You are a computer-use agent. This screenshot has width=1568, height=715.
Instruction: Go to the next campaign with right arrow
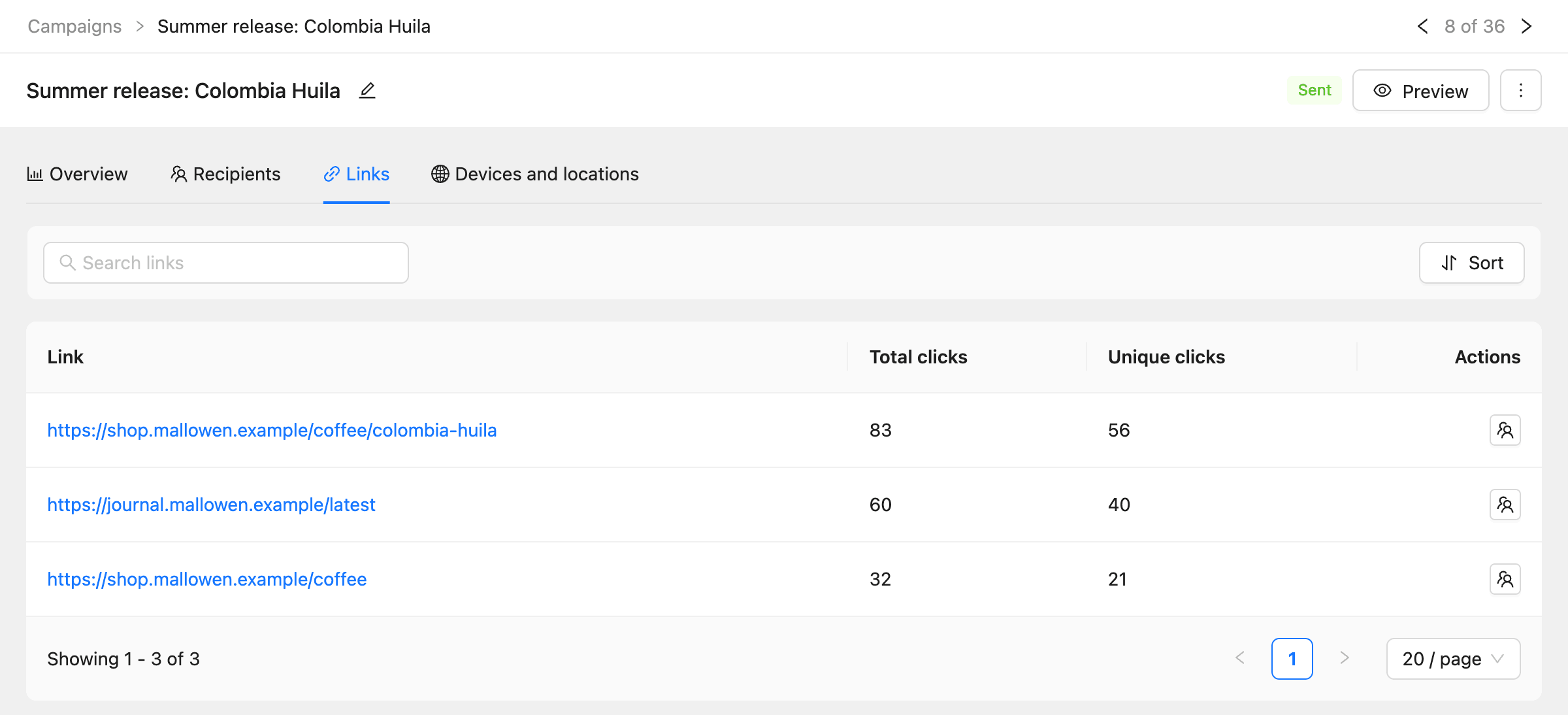coord(1527,26)
